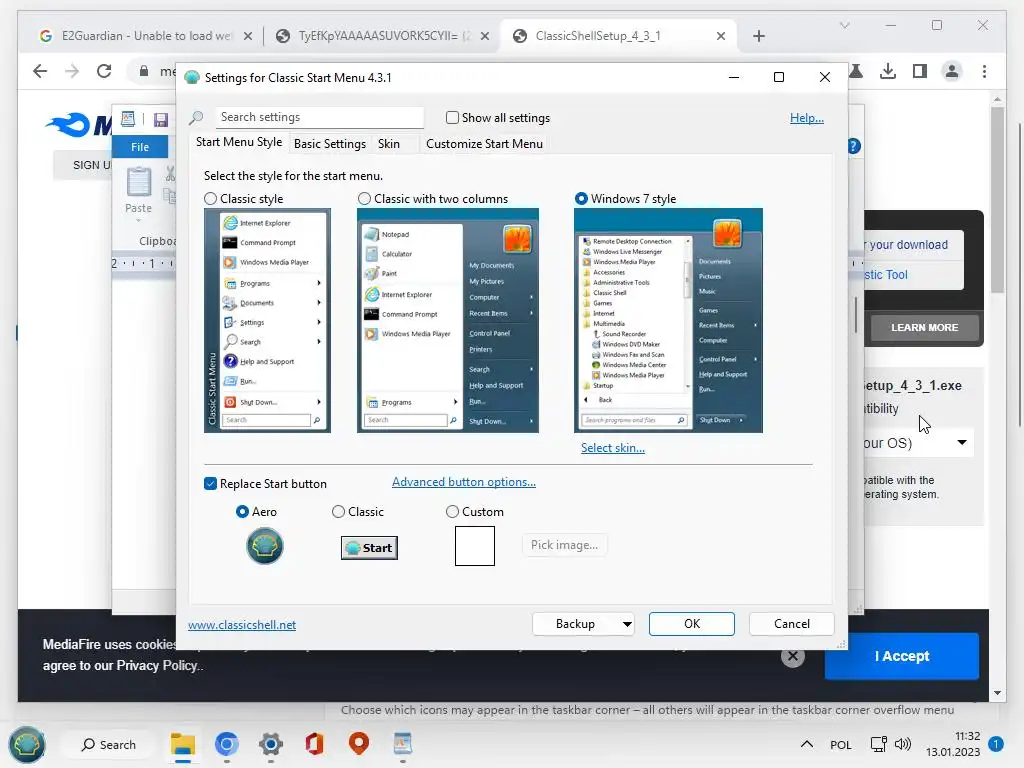Open File Explorer from taskbar
1024x768 pixels.
point(183,744)
